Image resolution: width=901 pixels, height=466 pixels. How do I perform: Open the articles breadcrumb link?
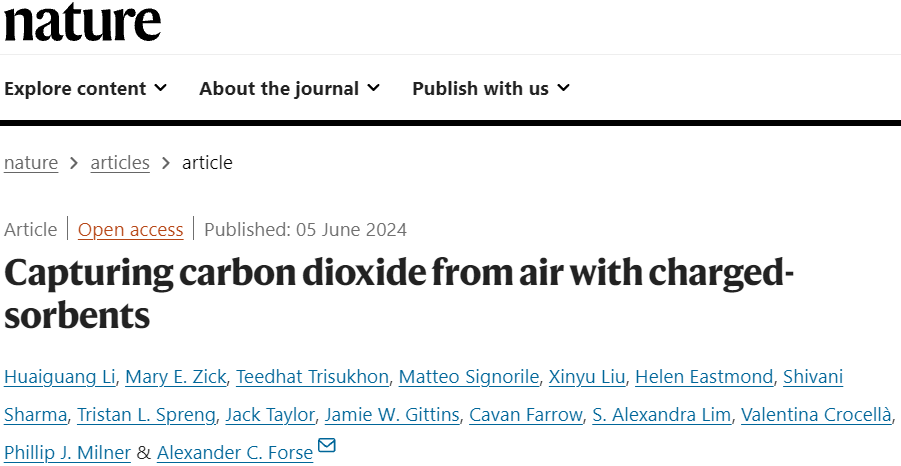pos(120,163)
